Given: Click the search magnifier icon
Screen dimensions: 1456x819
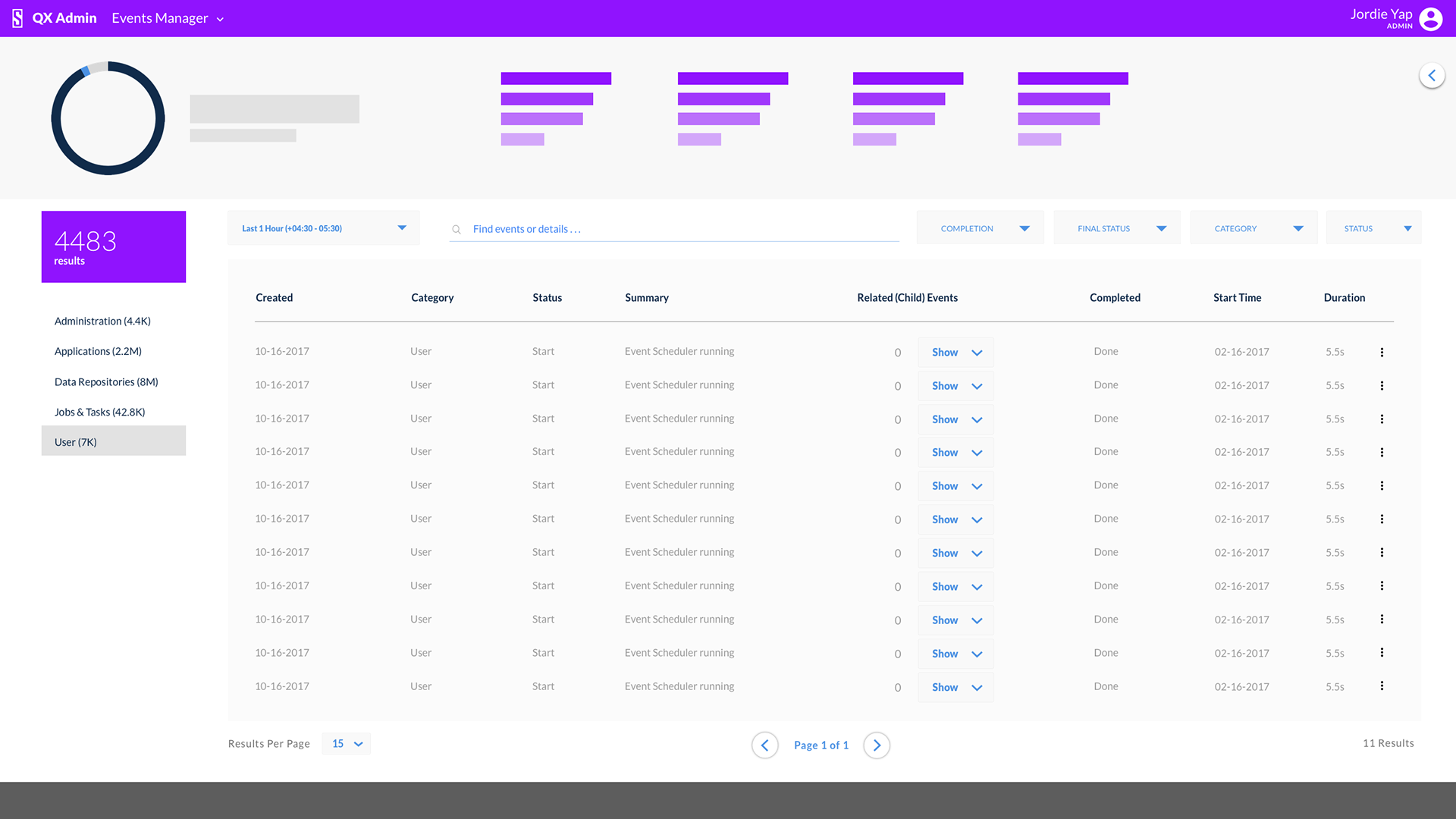Looking at the screenshot, I should [457, 229].
